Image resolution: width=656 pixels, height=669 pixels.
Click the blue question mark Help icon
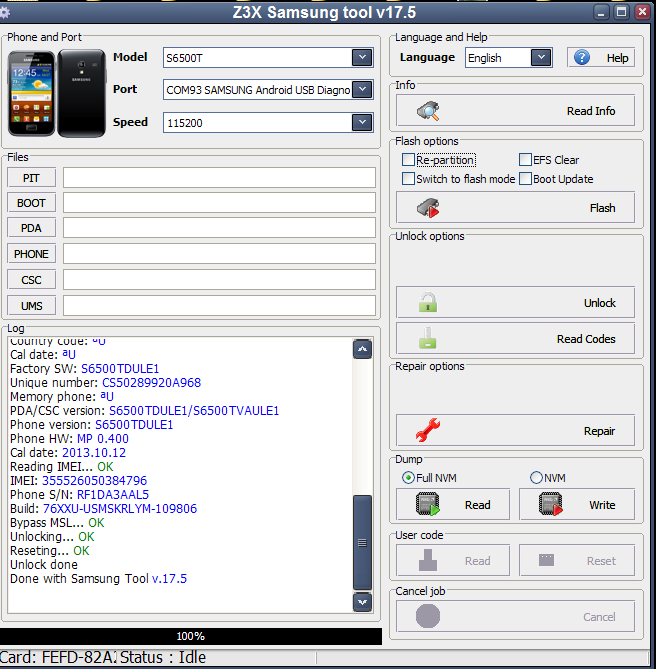582,57
